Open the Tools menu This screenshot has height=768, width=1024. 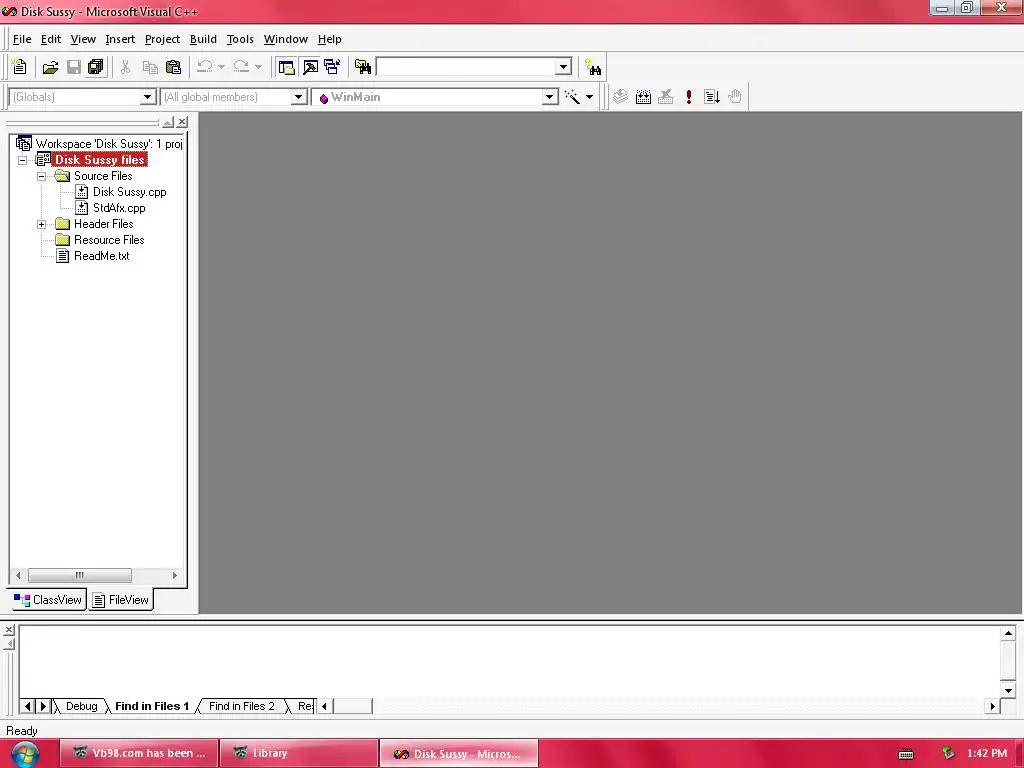point(240,39)
